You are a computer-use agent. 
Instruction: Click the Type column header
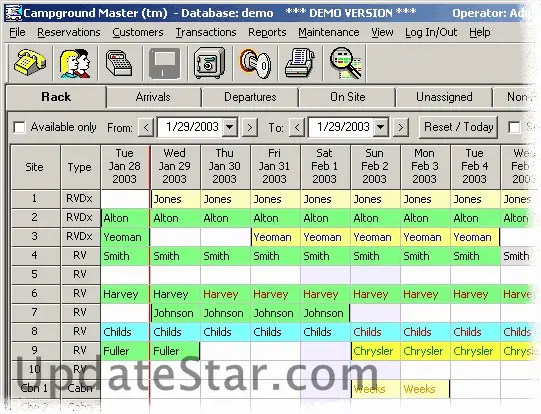pos(80,167)
